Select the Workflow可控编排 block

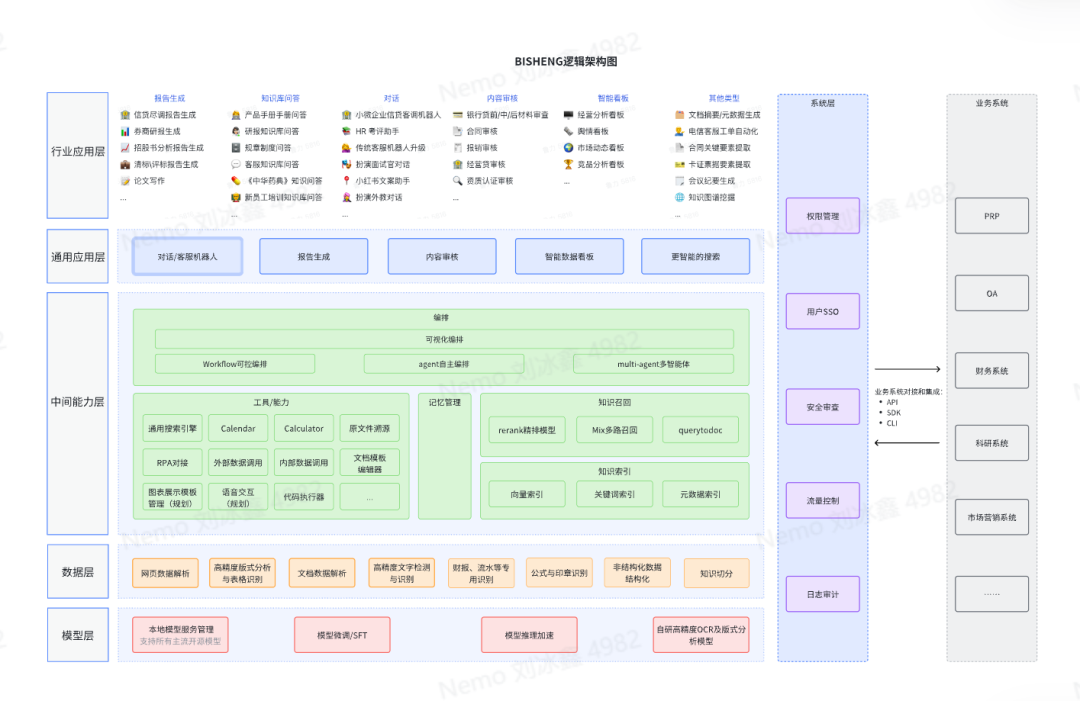235,364
